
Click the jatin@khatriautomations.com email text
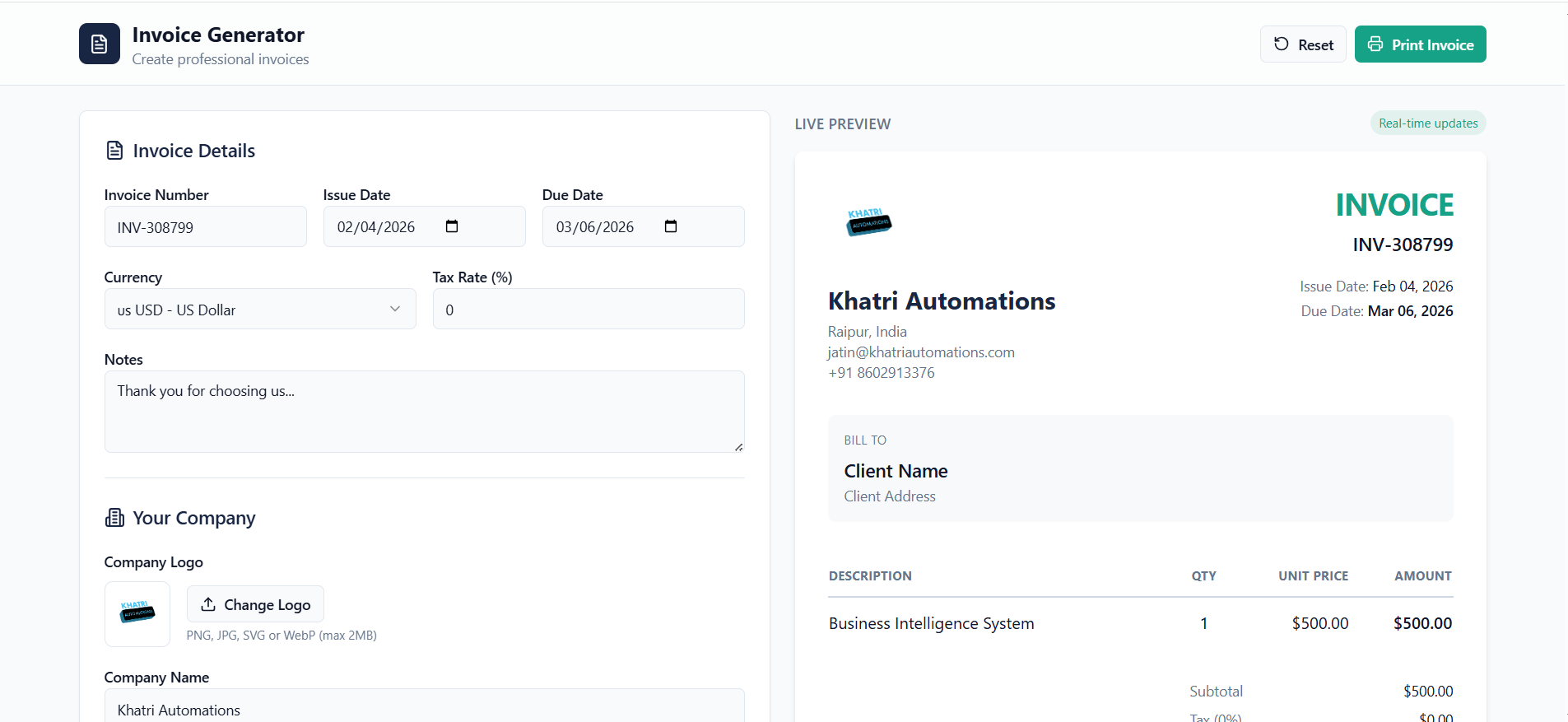coord(921,352)
